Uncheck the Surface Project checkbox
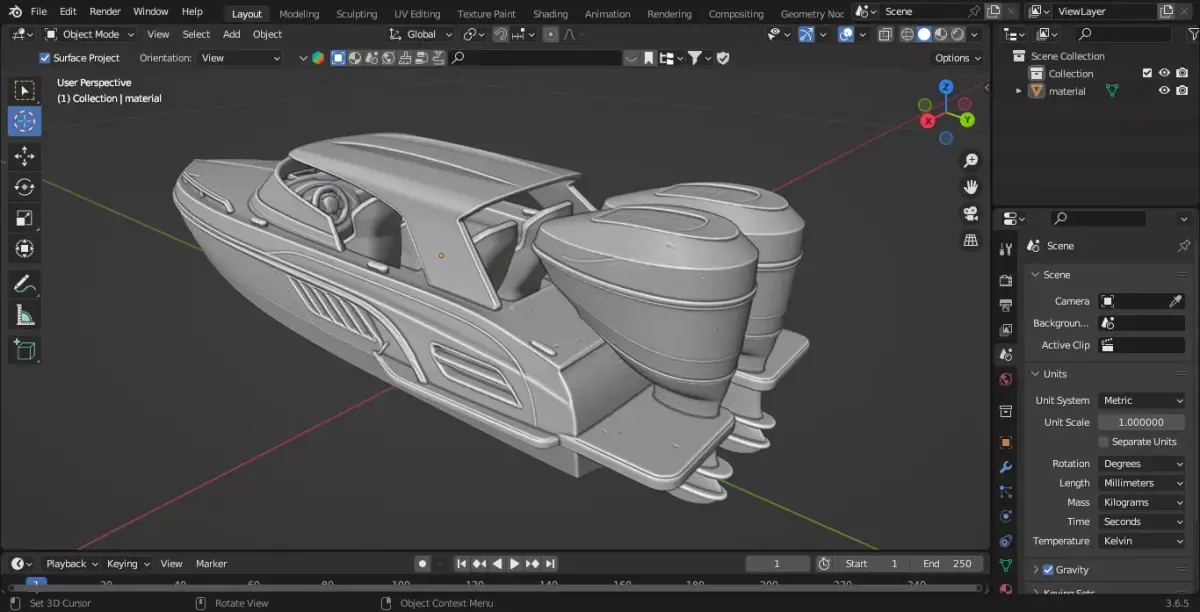1200x612 pixels. (44, 58)
